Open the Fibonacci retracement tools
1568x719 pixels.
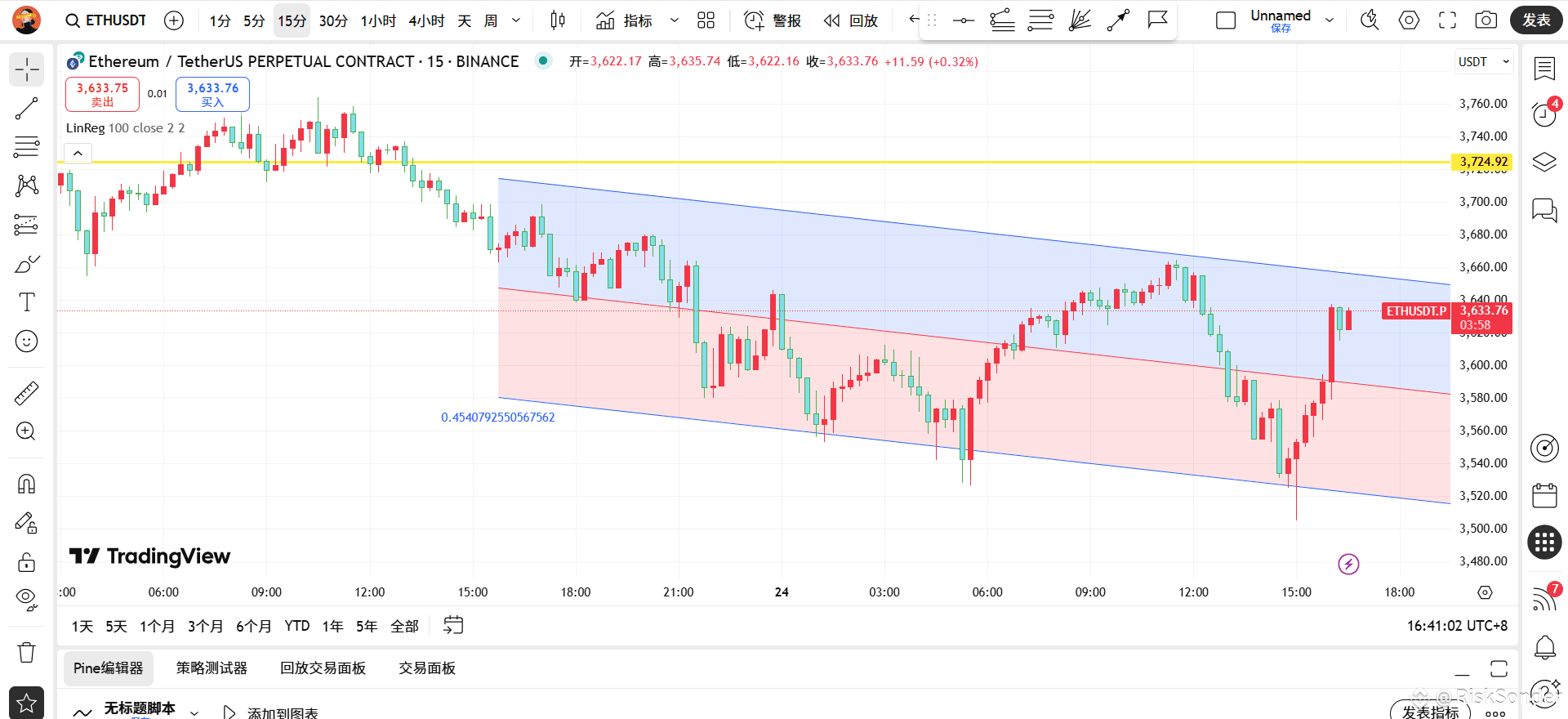[27, 146]
